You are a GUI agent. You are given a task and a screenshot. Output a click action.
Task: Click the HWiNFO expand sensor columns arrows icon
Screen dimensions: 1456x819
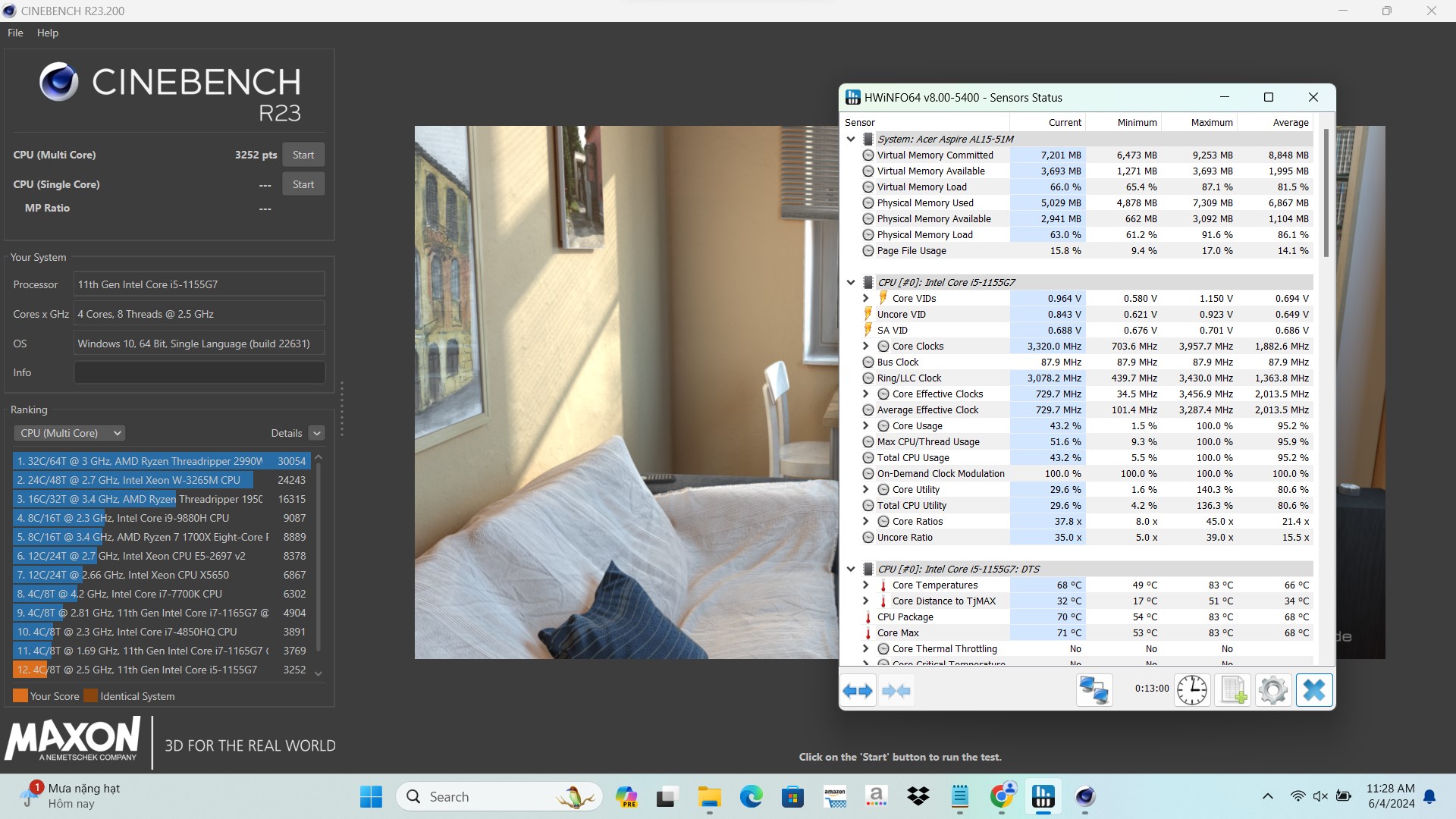[858, 691]
